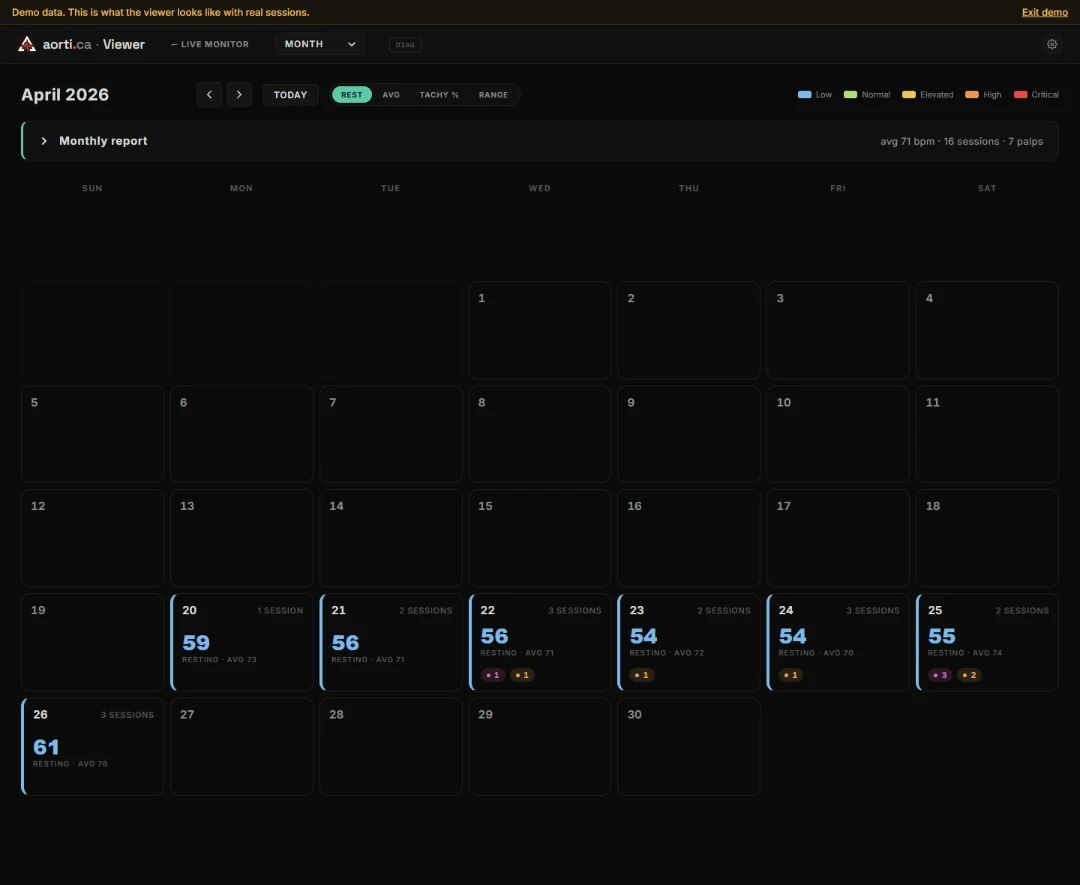1080x885 pixels.
Task: Click the yellow Elevated legend swatch
Action: click(x=909, y=94)
